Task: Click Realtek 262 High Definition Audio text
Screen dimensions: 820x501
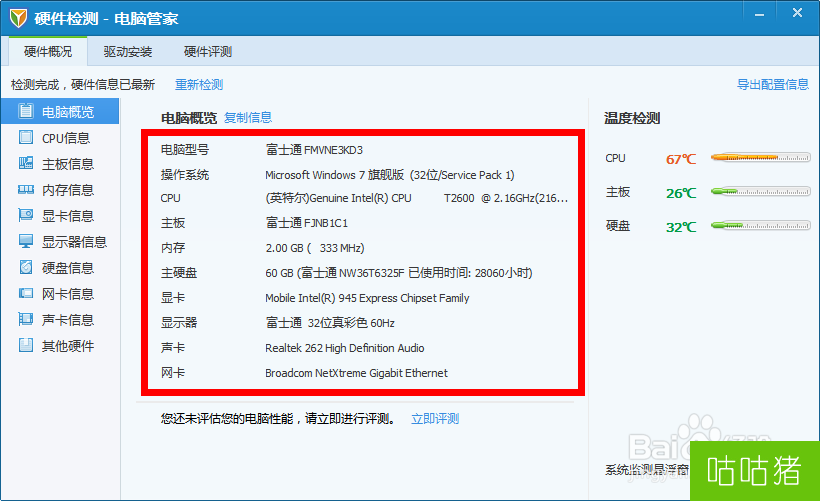Action: tap(345, 348)
